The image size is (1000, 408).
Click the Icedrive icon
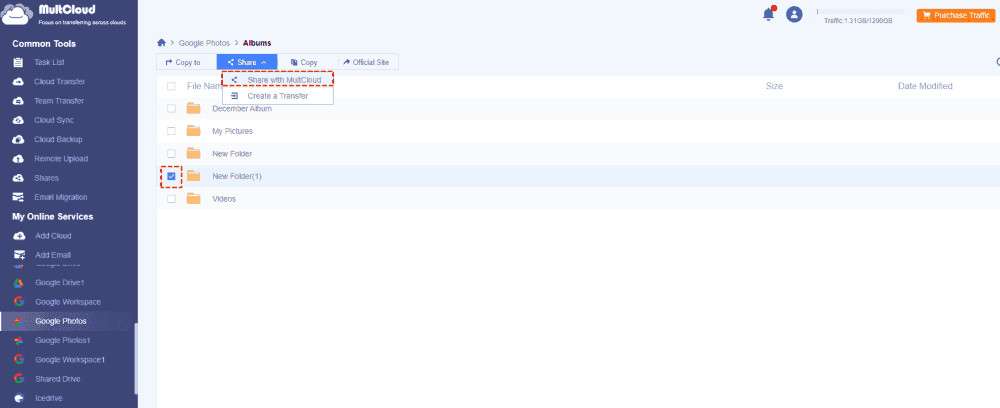(19, 398)
